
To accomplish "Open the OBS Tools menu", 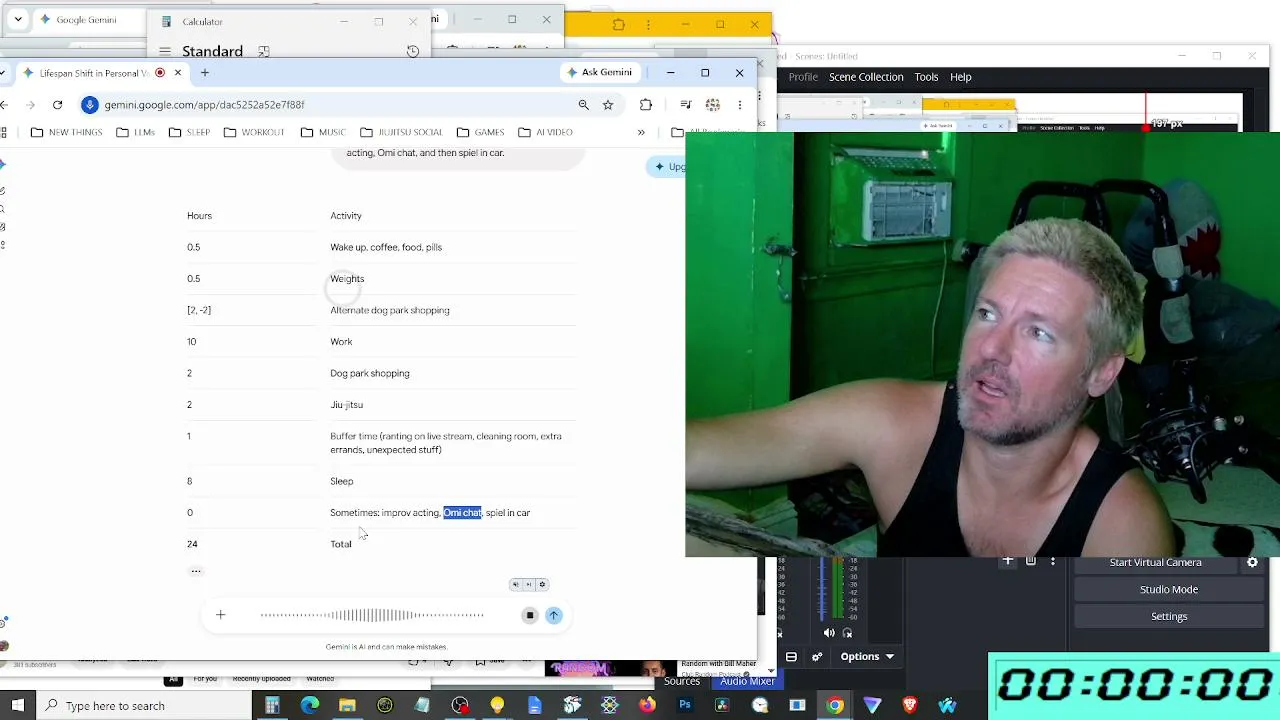I will tap(926, 77).
